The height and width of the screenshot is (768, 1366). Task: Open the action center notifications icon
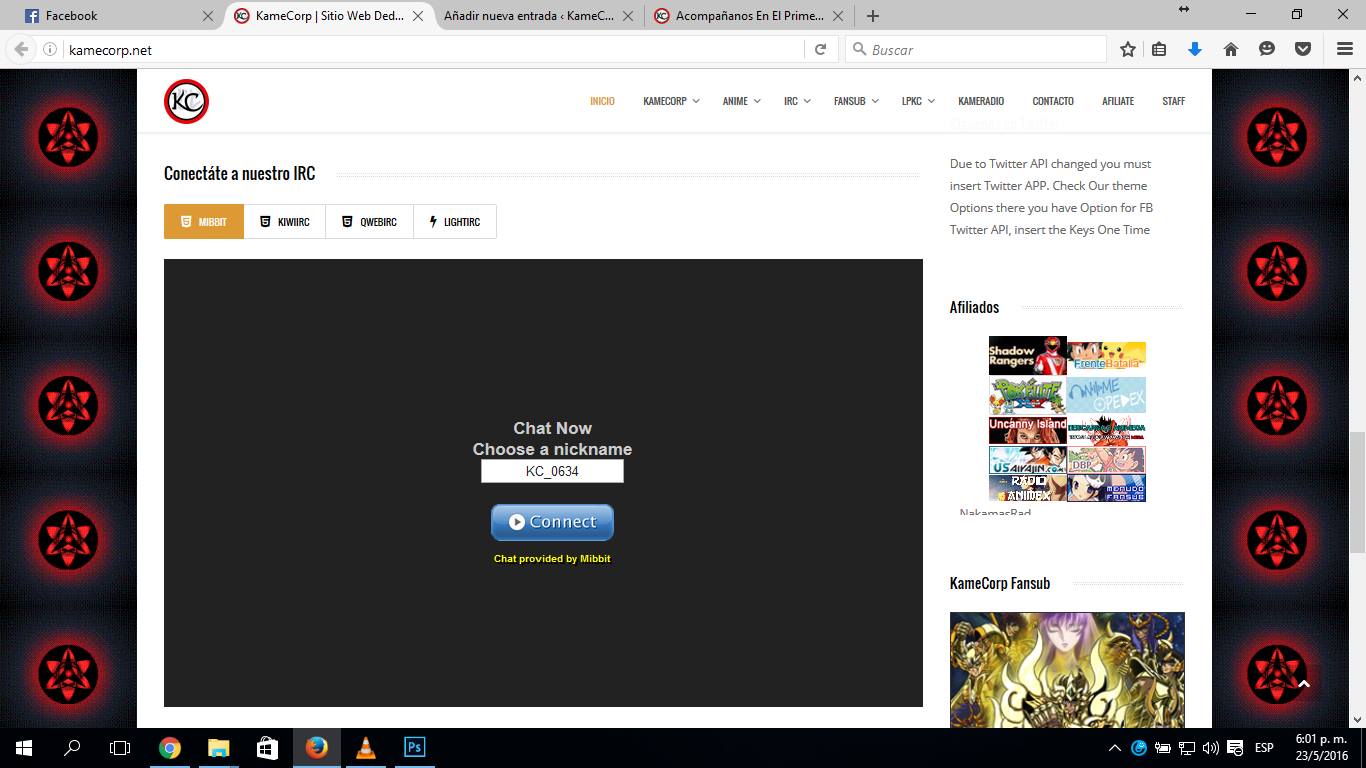[x=1237, y=748]
